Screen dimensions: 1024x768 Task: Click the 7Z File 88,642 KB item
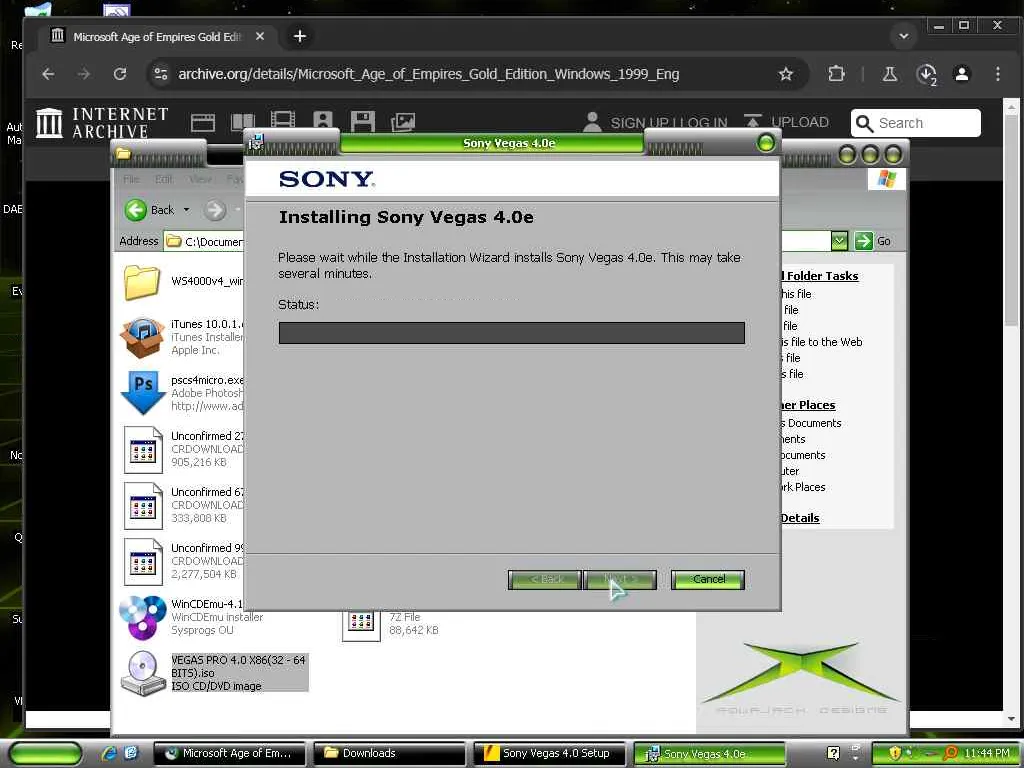(391, 624)
